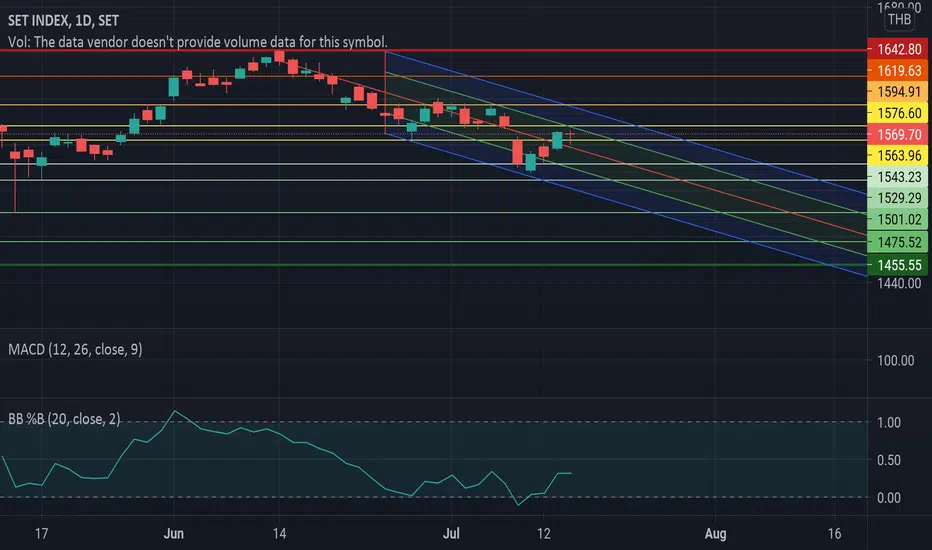Select the thick green horizontal line at 1455.55
Image resolution: width=932 pixels, height=550 pixels.
coord(433,265)
